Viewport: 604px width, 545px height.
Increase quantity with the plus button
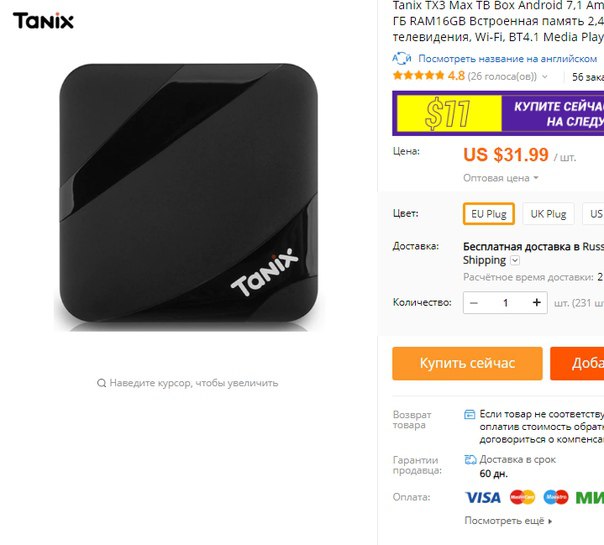(x=537, y=303)
